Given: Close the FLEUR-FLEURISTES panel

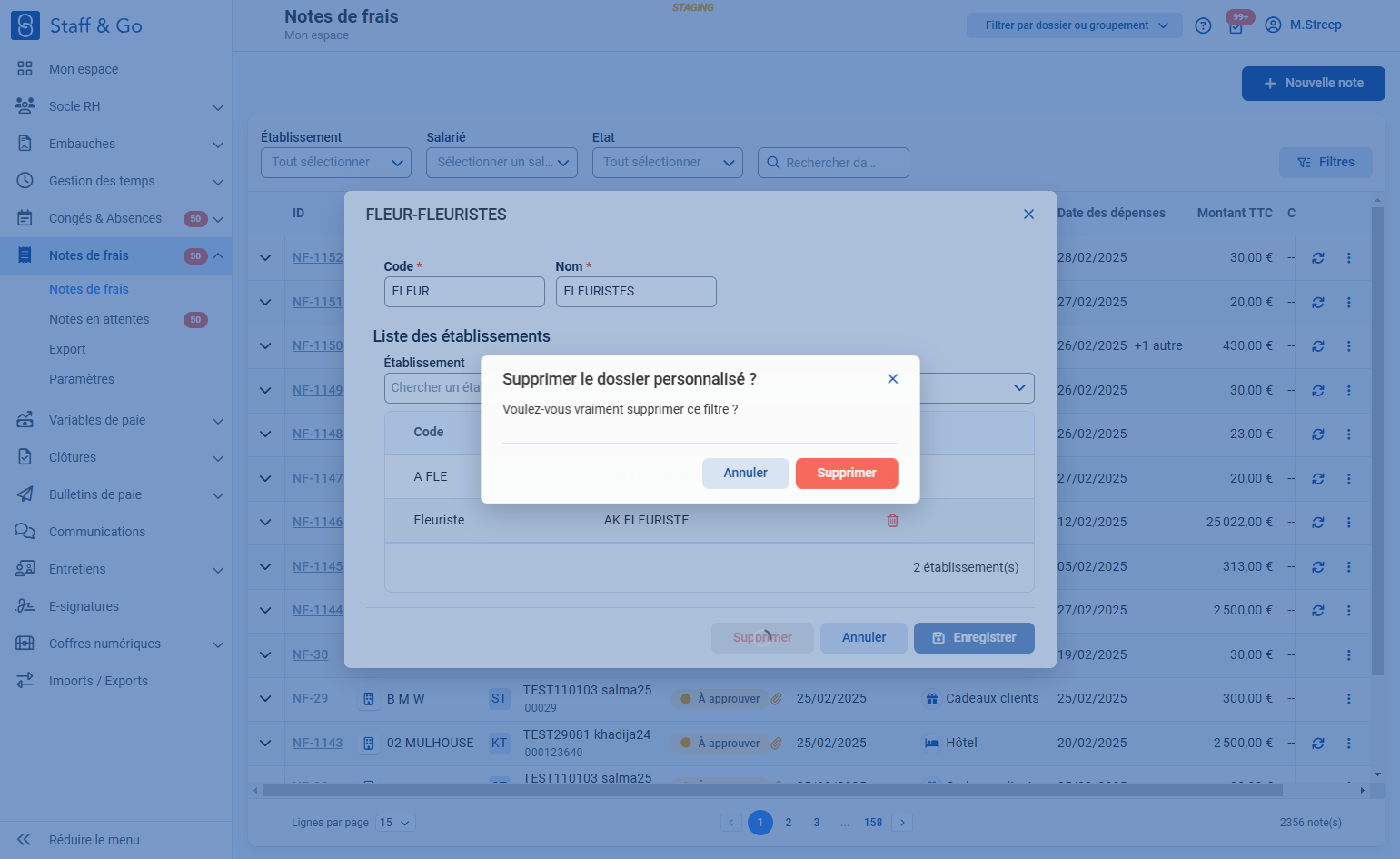Looking at the screenshot, I should pyautogui.click(x=1028, y=215).
